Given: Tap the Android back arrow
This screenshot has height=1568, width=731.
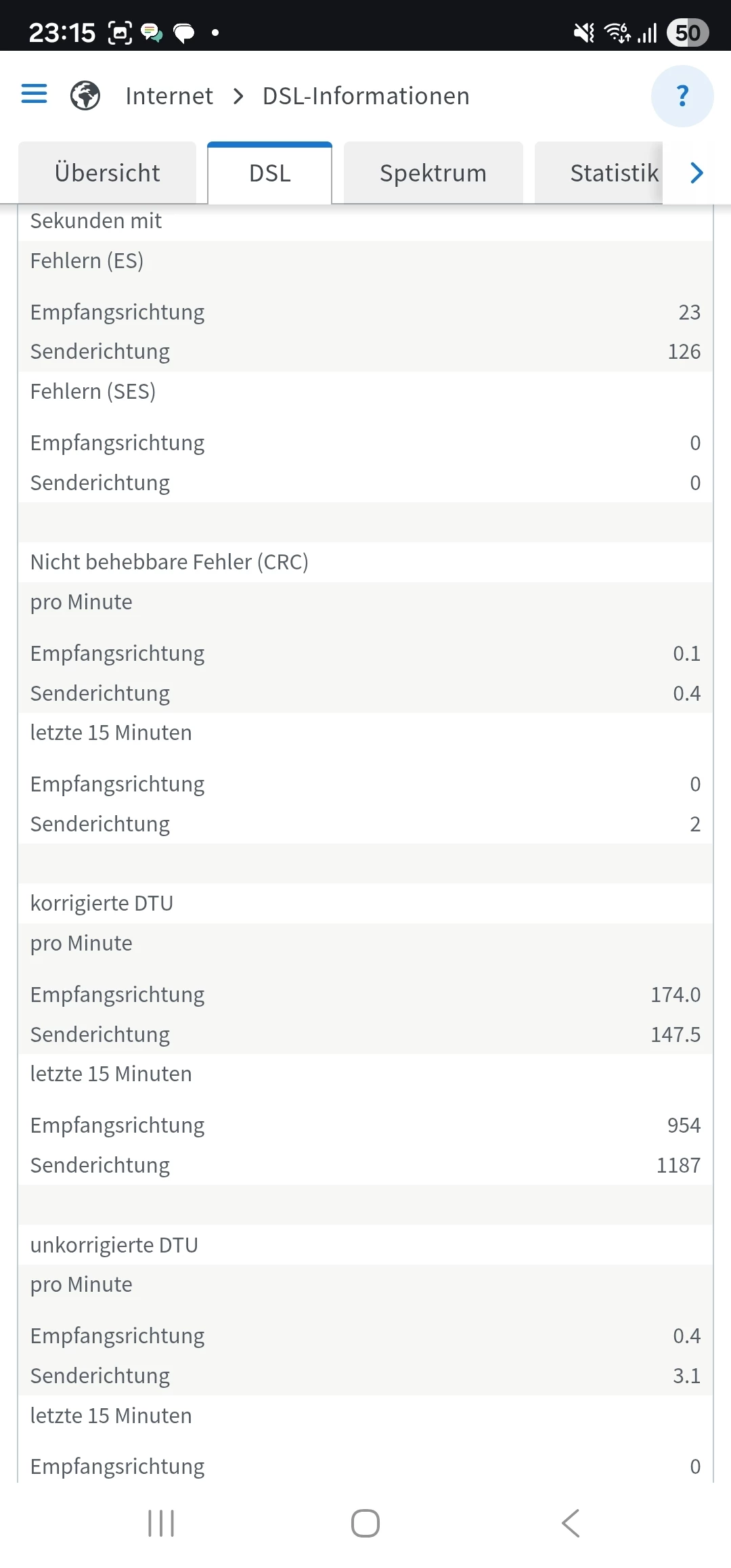Looking at the screenshot, I should click(571, 1523).
